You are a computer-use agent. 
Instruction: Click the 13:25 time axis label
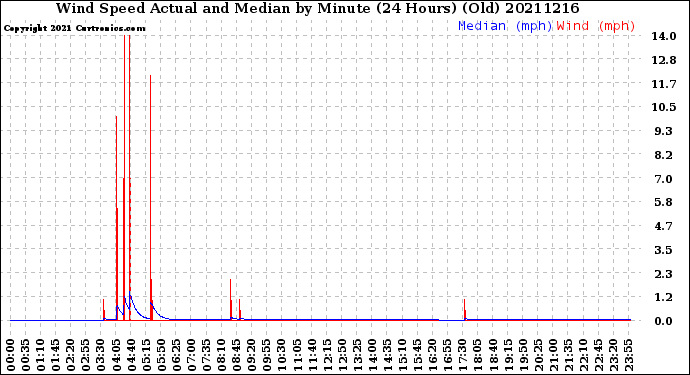(x=357, y=354)
